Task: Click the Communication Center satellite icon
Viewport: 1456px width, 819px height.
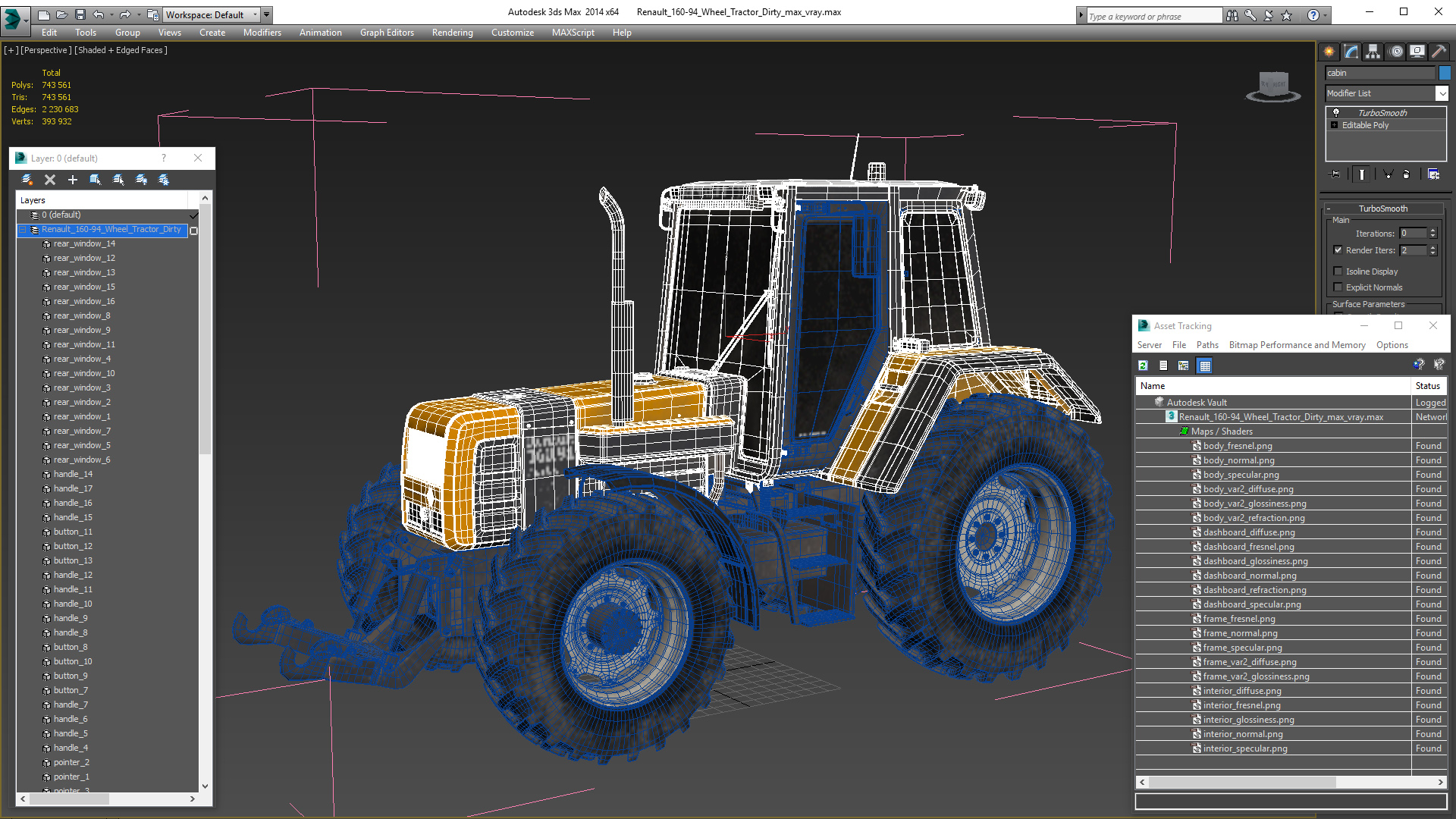Action: click(x=1269, y=15)
